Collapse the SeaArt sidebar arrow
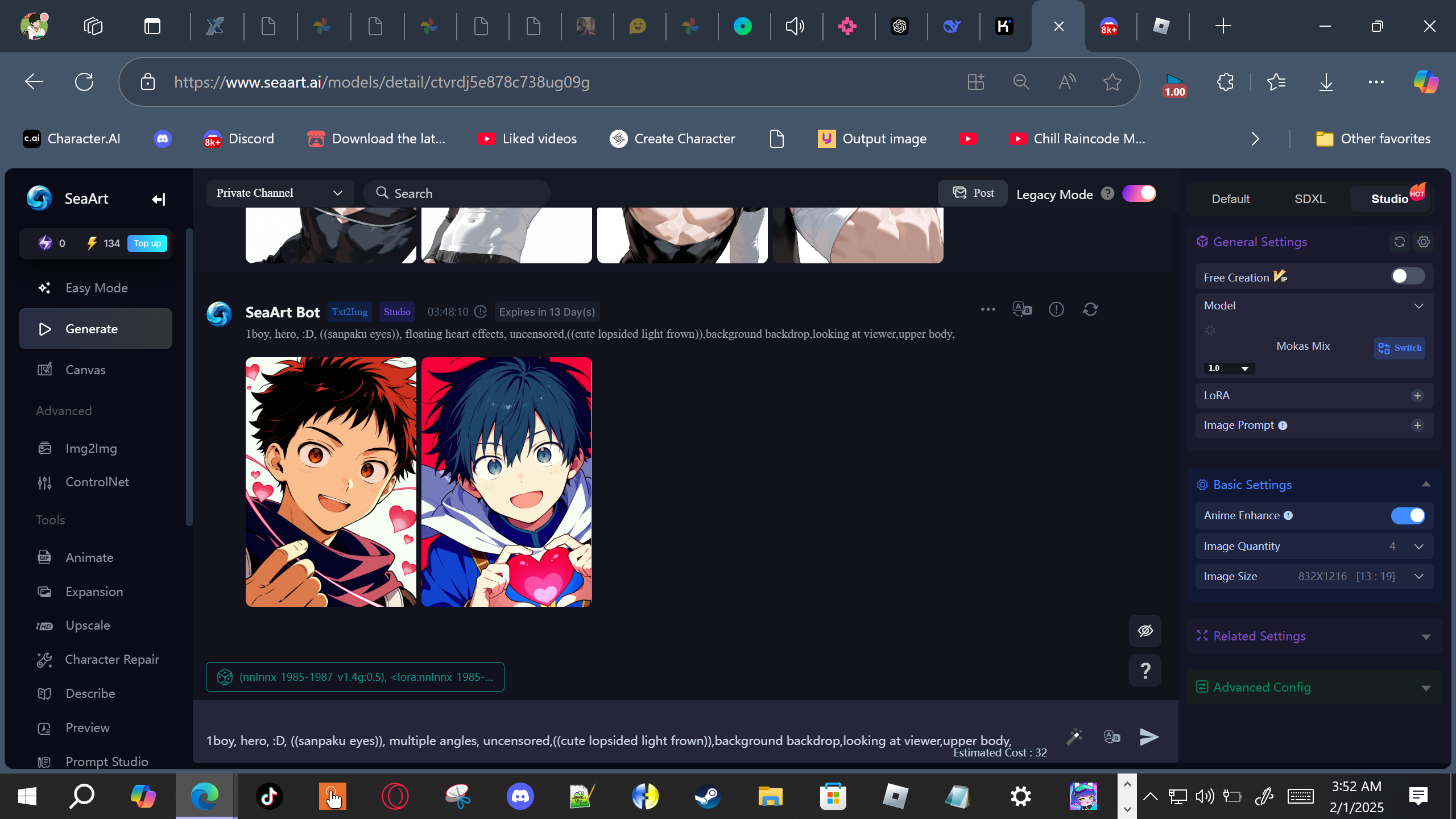1456x819 pixels. [x=158, y=199]
